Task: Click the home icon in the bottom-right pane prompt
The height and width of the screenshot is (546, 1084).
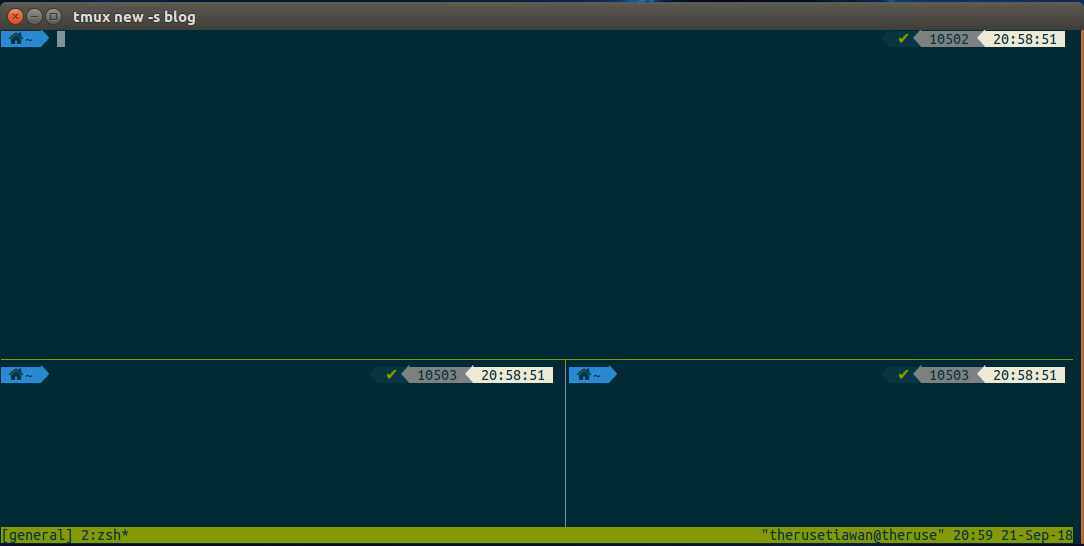Action: pos(584,375)
